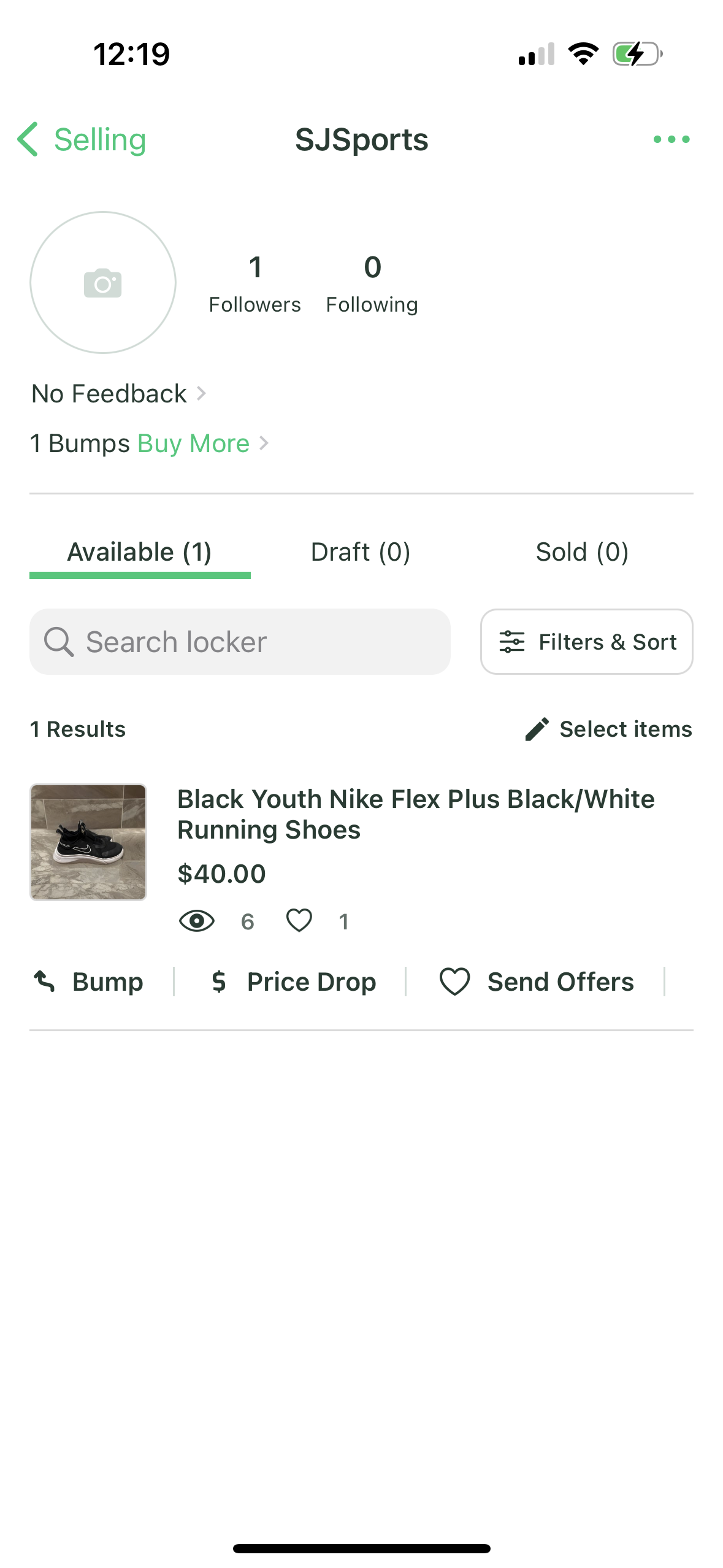
Task: Switch to the Sold (0) tab
Action: (582, 552)
